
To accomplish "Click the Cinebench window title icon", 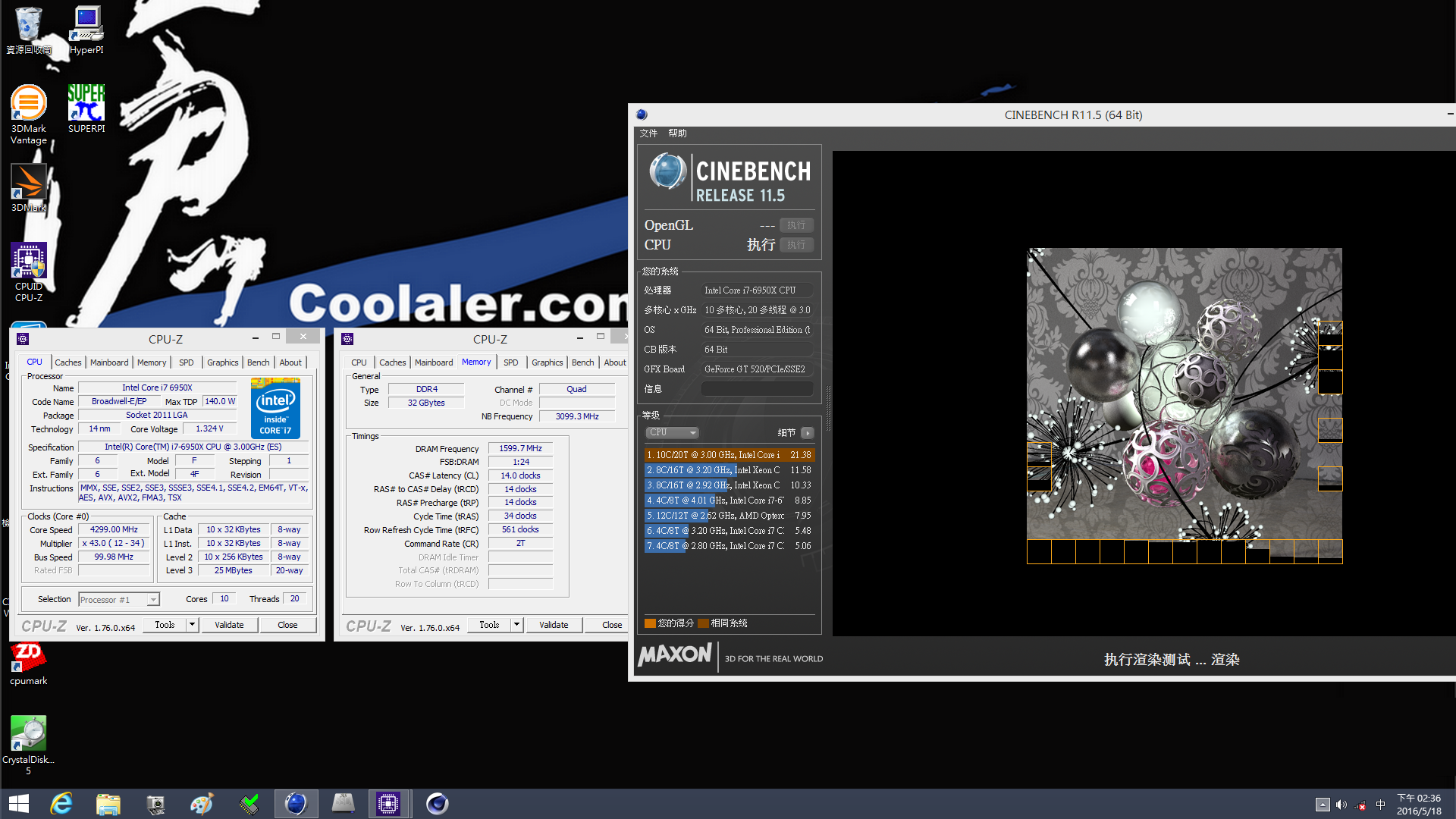I will click(x=642, y=115).
